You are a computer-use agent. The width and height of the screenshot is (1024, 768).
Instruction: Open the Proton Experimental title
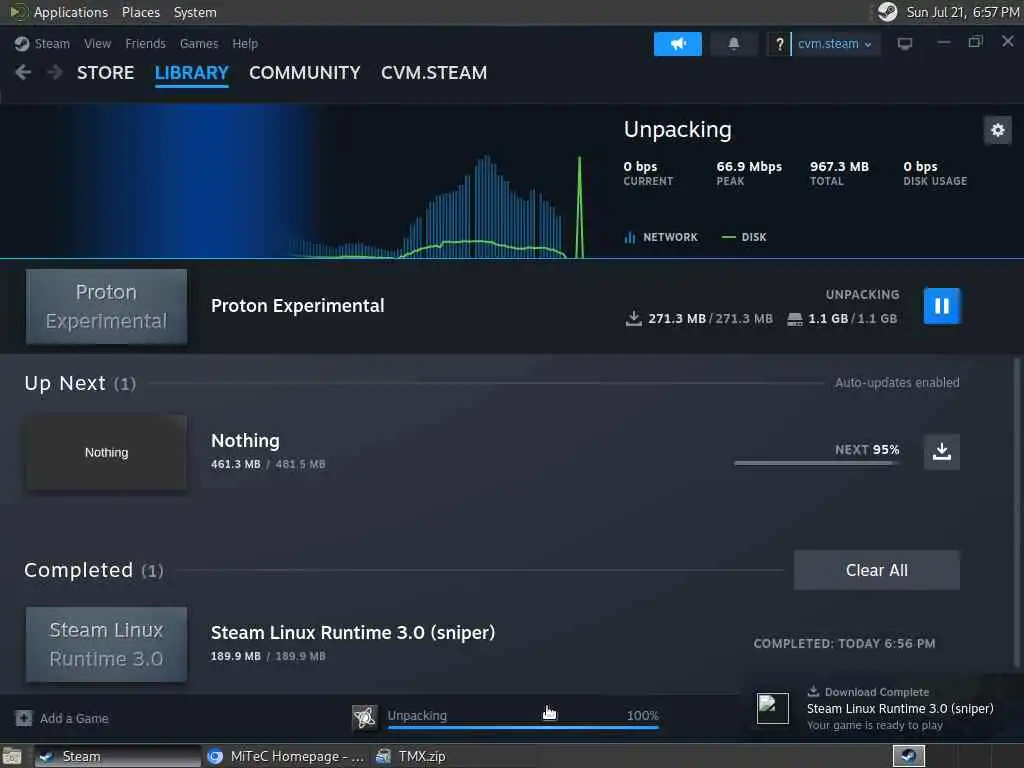coord(297,306)
